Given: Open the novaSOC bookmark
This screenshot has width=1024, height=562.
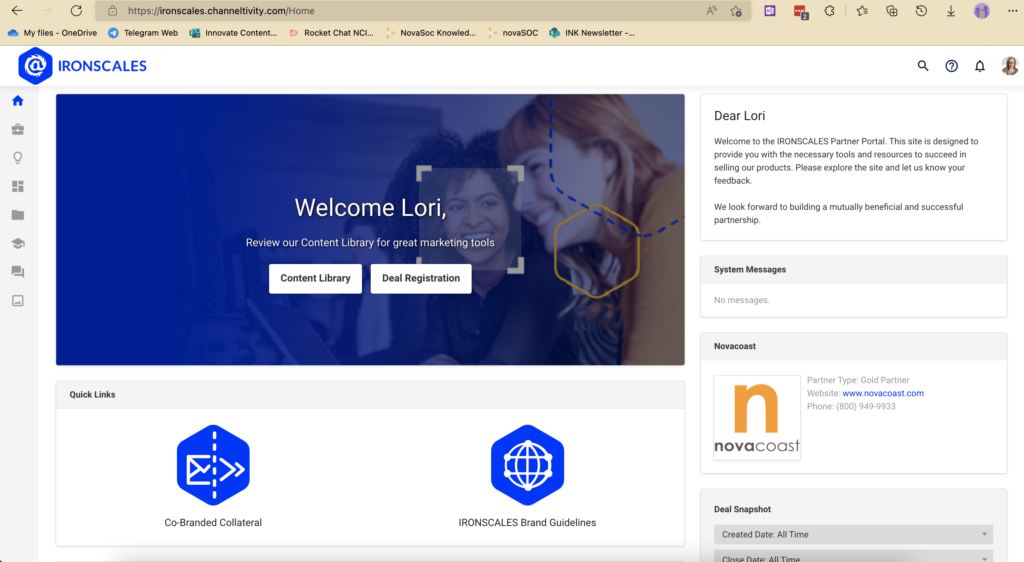Looking at the screenshot, I should 513,33.
